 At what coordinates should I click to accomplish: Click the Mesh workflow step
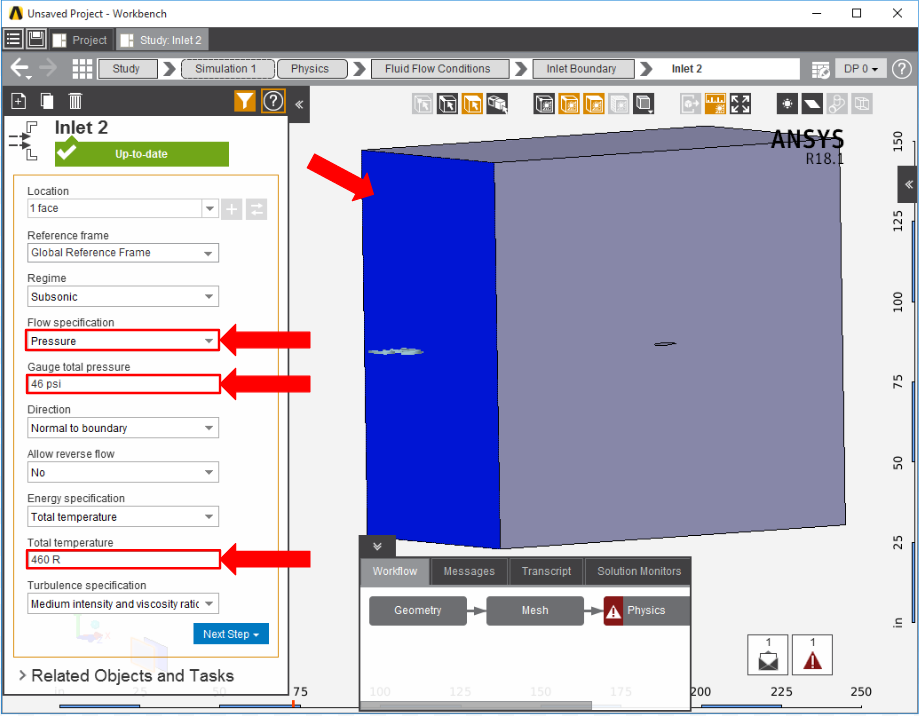click(x=535, y=611)
